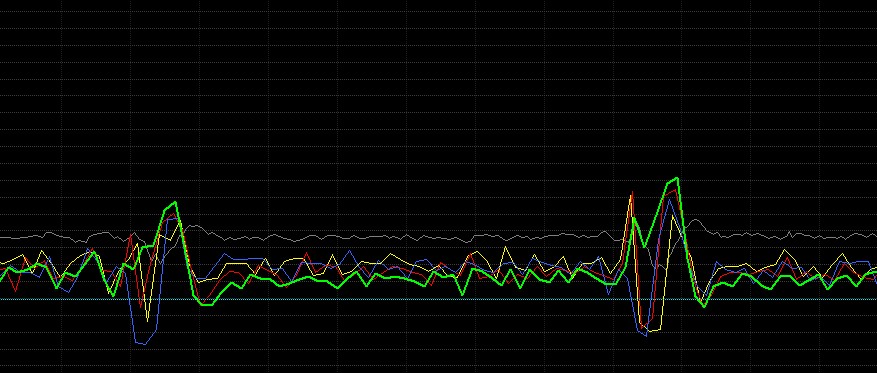The height and width of the screenshot is (373, 877).
Task: Click green trough just after left spike
Action: pyautogui.click(x=207, y=304)
